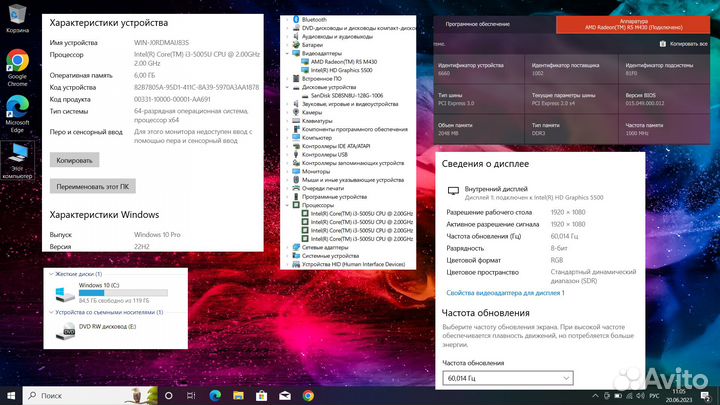Open File Explorer from the taskbar

pyautogui.click(x=238, y=395)
